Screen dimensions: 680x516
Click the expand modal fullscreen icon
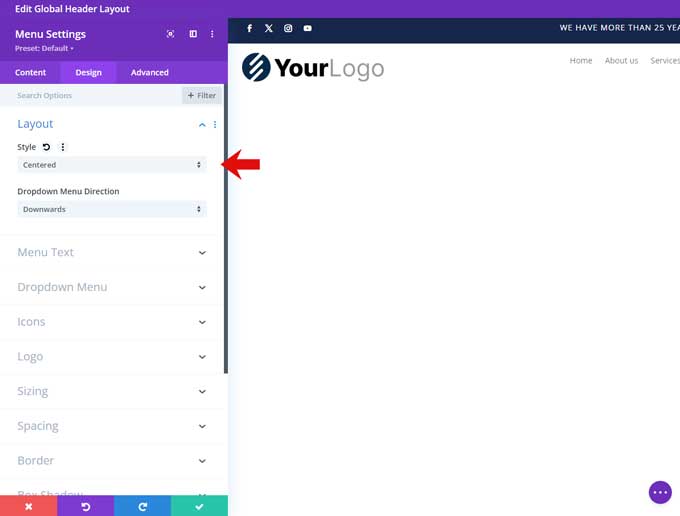coord(170,34)
